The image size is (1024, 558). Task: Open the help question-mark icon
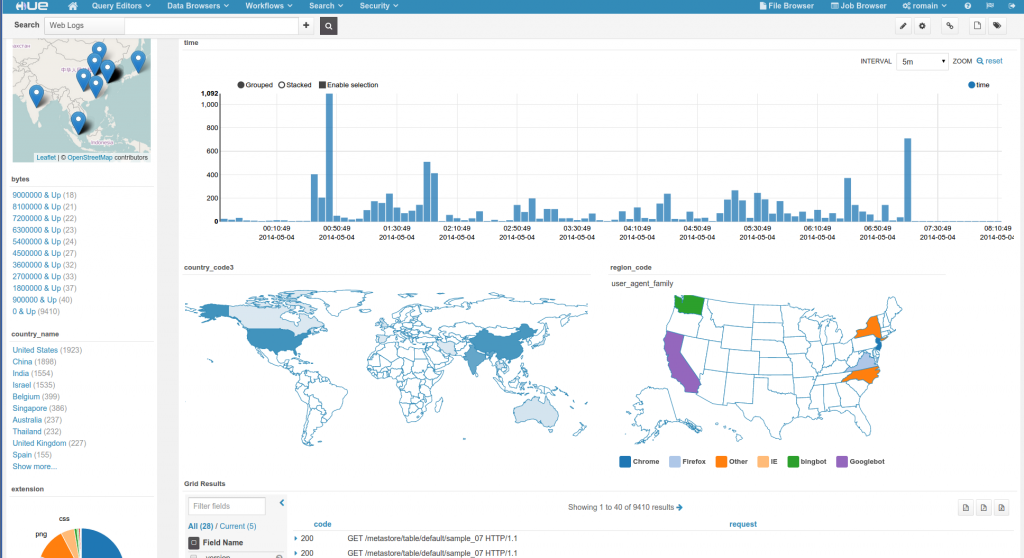pyautogui.click(x=968, y=6)
